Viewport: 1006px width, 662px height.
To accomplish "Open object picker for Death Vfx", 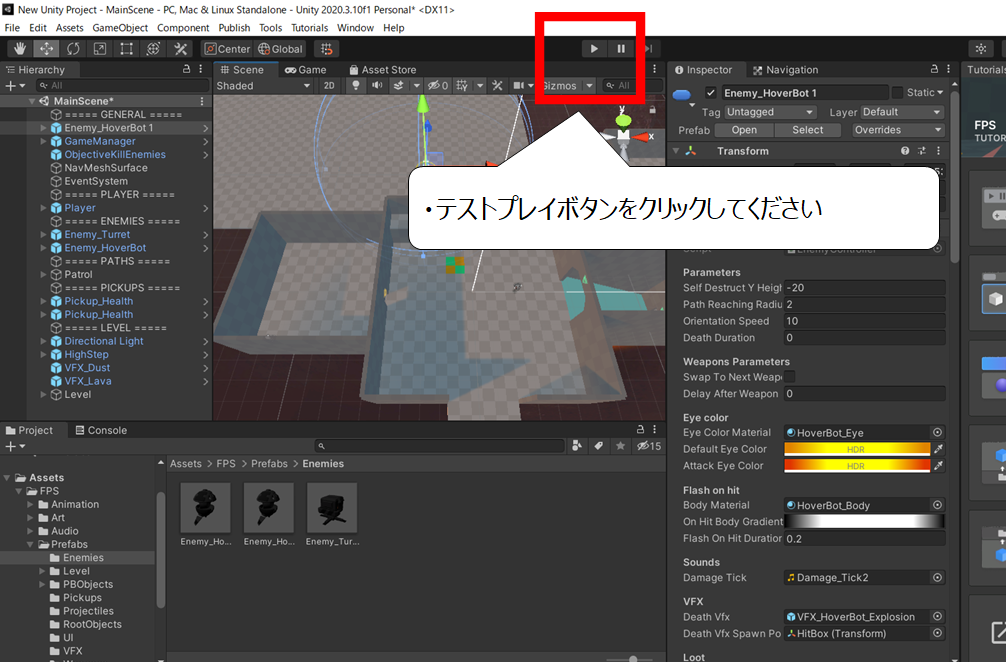I will [937, 616].
